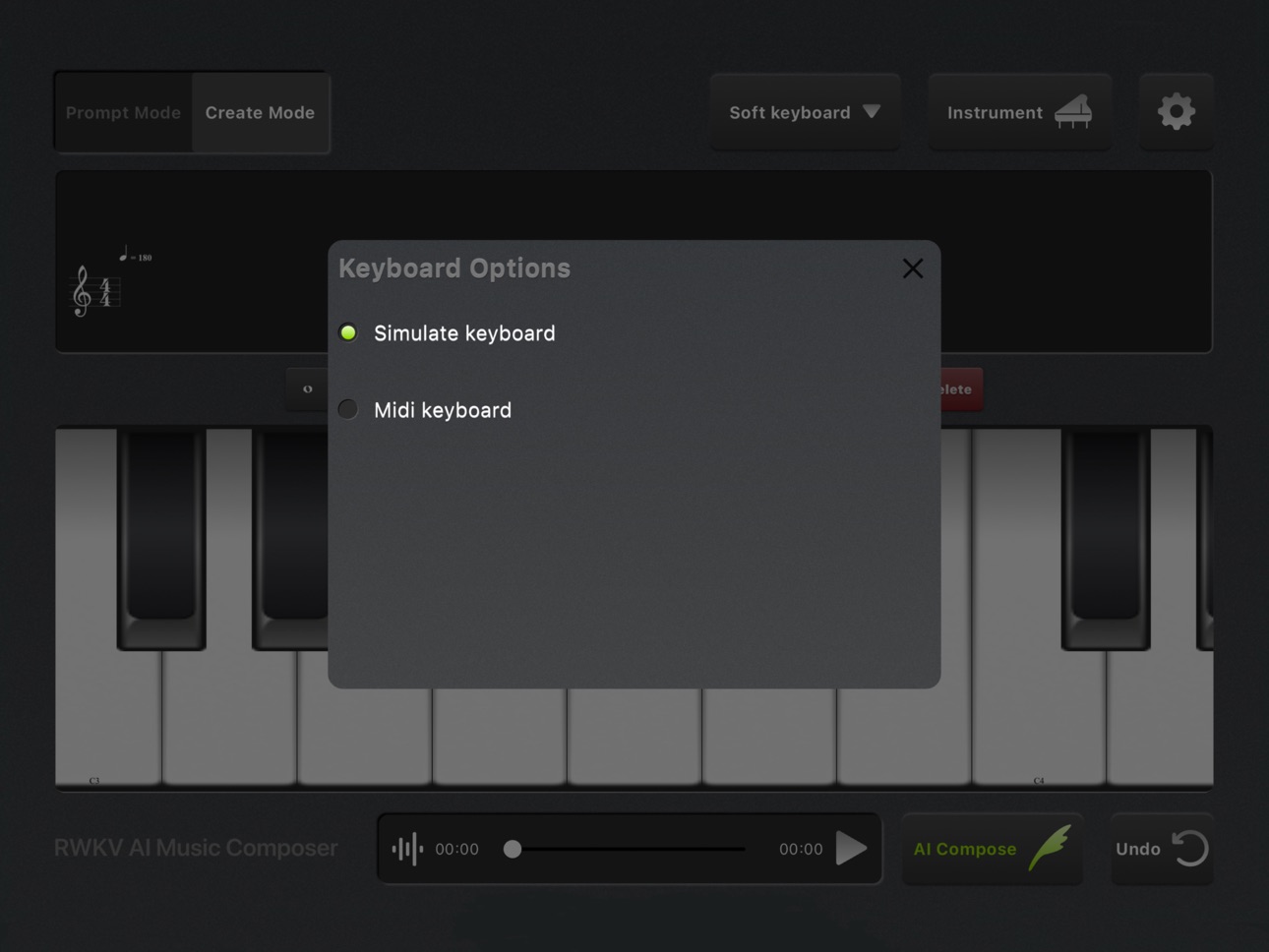The width and height of the screenshot is (1269, 952).
Task: Close the Keyboard Options dialog
Action: click(x=913, y=268)
